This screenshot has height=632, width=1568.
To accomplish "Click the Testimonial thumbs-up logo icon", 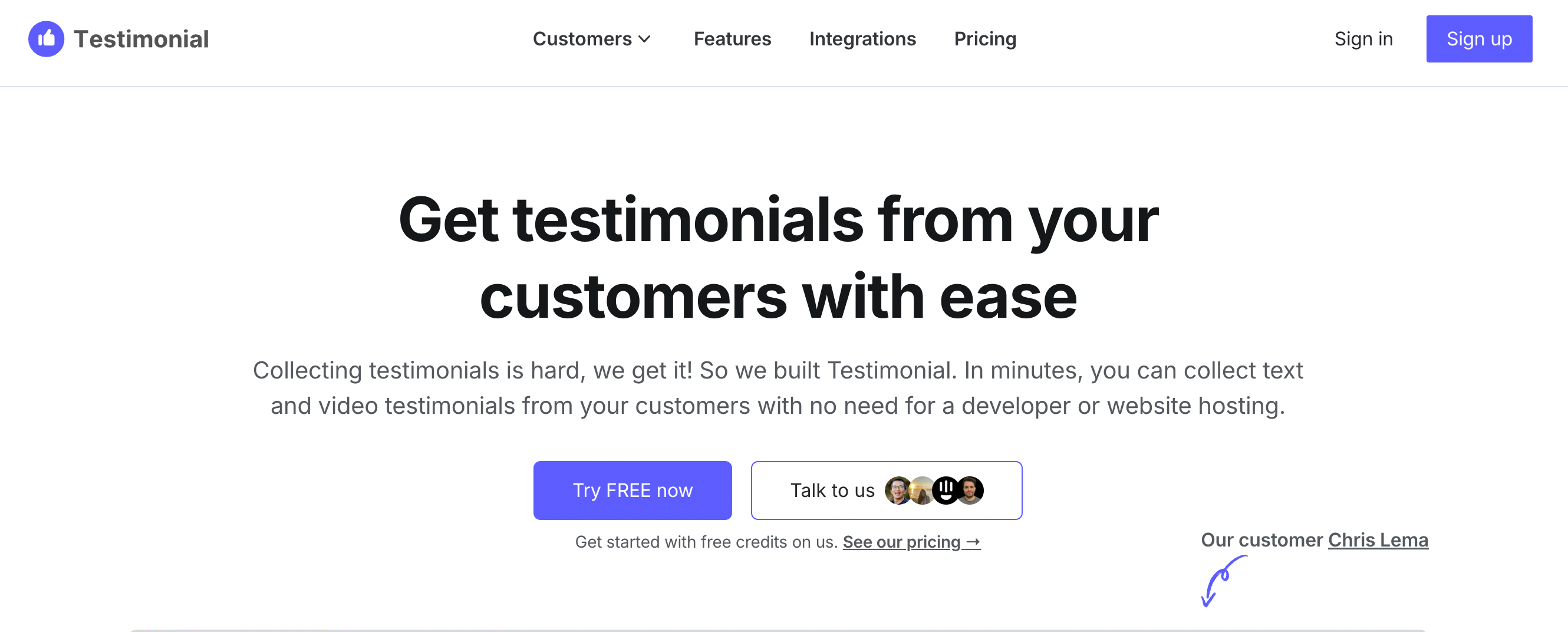I will 46,38.
